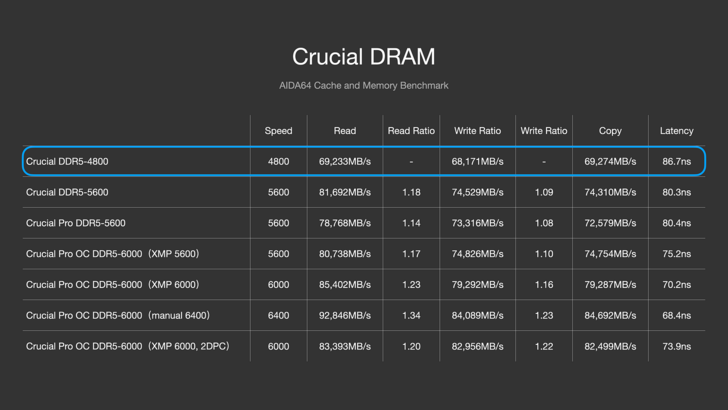Image resolution: width=728 pixels, height=410 pixels.
Task: Select speed '5600' in the XMP 5600 row
Action: pos(279,254)
